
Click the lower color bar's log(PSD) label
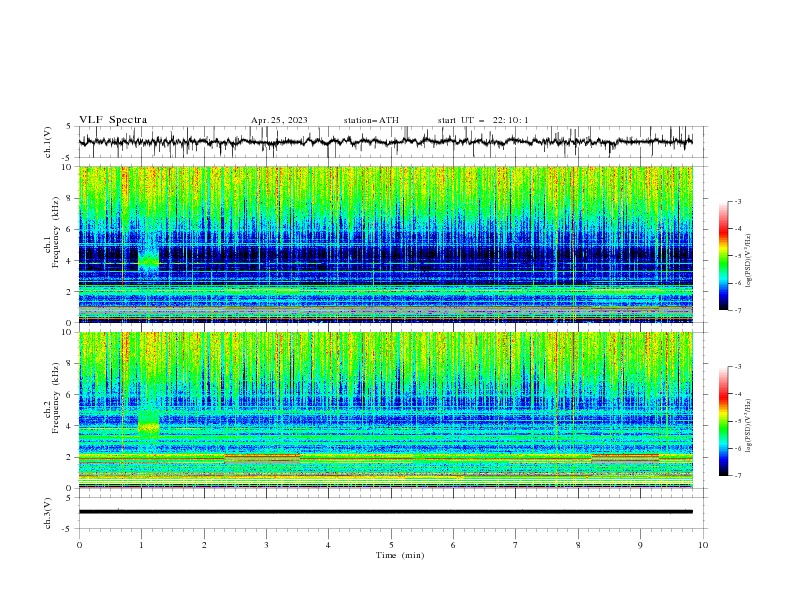[x=748, y=426]
